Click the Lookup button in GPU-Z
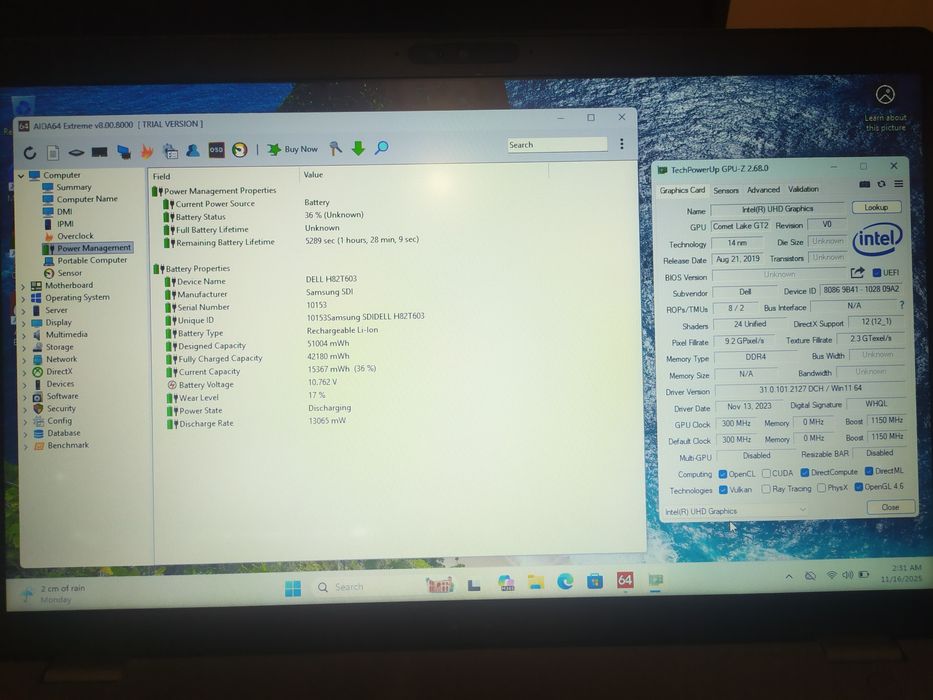The height and width of the screenshot is (700, 933). [x=876, y=207]
